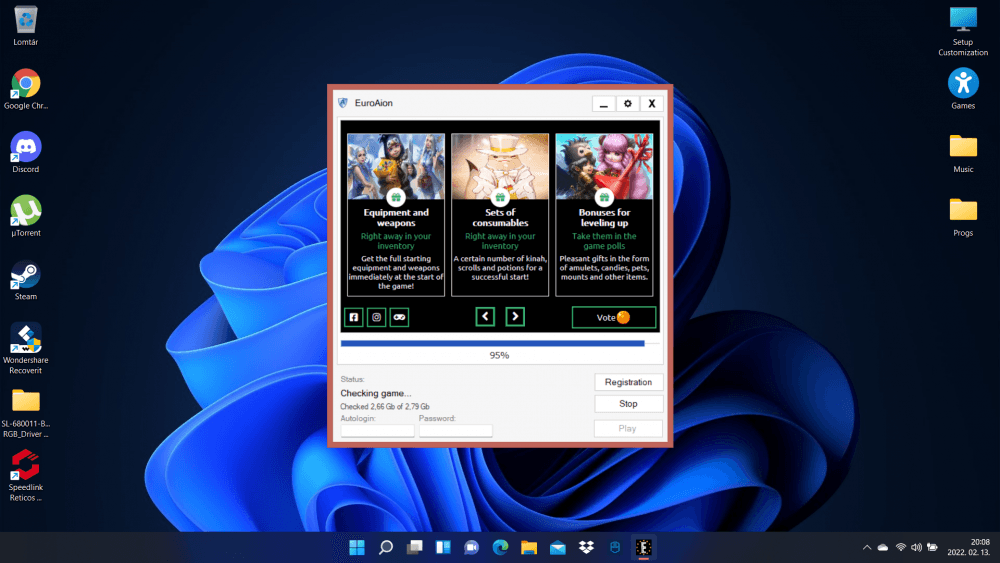Click the Dropbox icon in the taskbar

(x=587, y=547)
